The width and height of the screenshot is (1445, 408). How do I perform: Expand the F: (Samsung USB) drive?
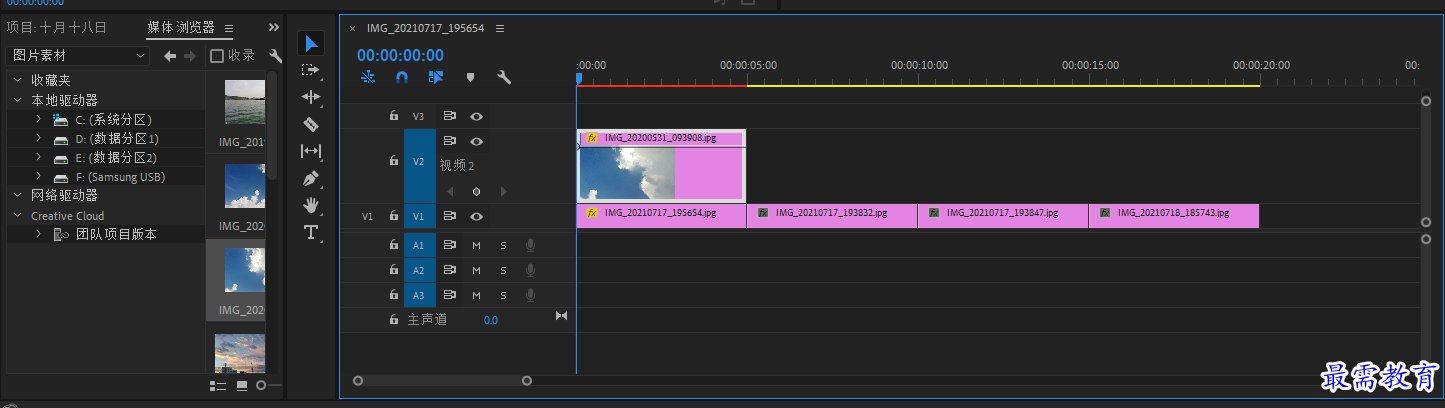(x=38, y=176)
